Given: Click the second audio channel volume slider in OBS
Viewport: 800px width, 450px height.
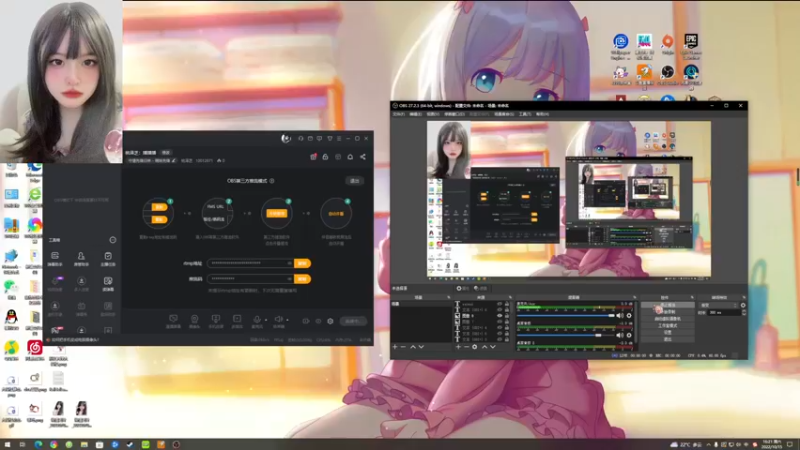Looking at the screenshot, I should coord(566,335).
